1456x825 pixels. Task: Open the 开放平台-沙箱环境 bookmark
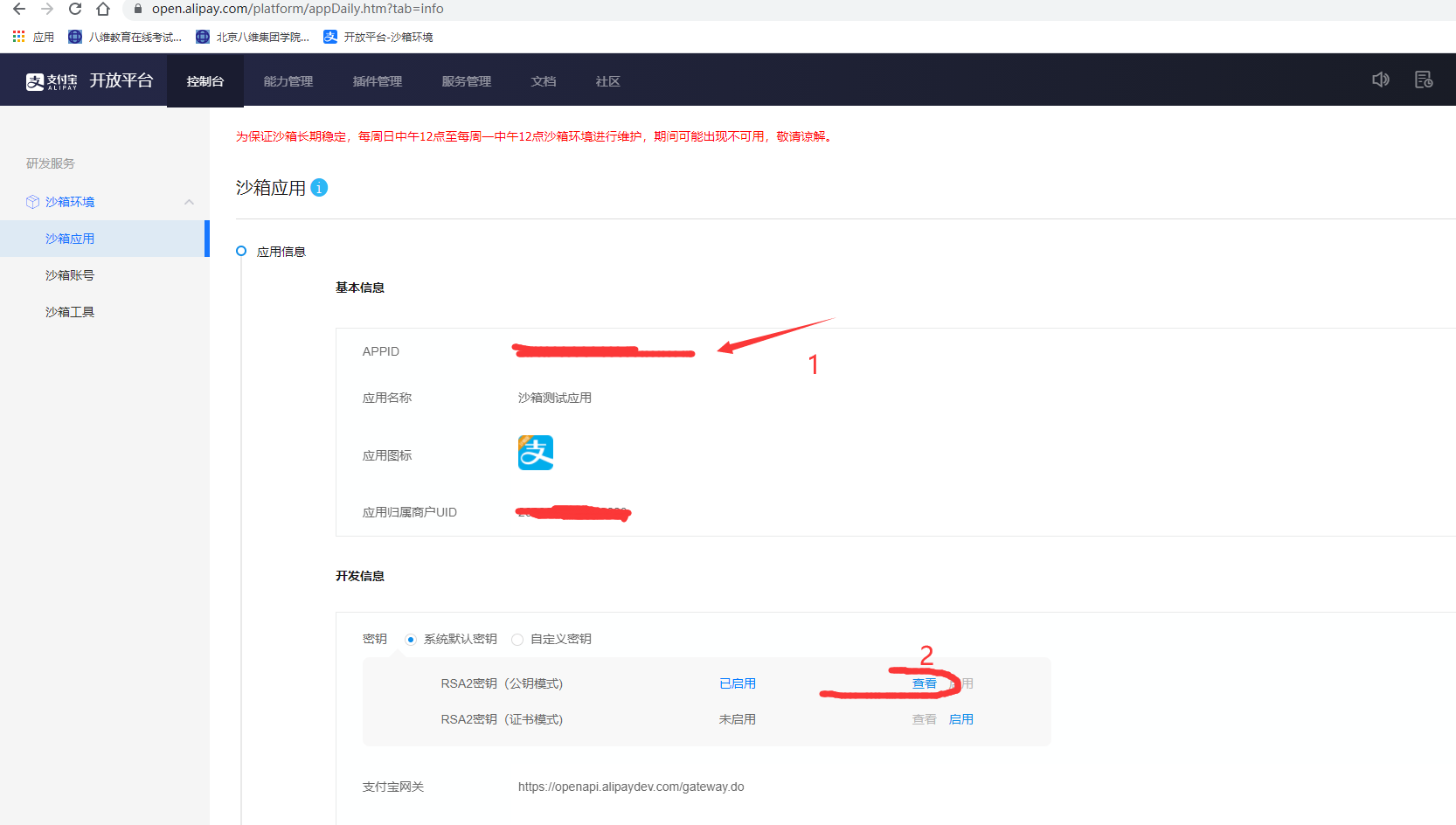(x=378, y=37)
